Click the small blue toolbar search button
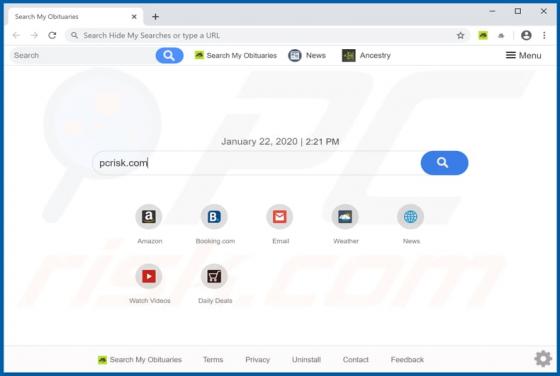 pyautogui.click(x=169, y=55)
